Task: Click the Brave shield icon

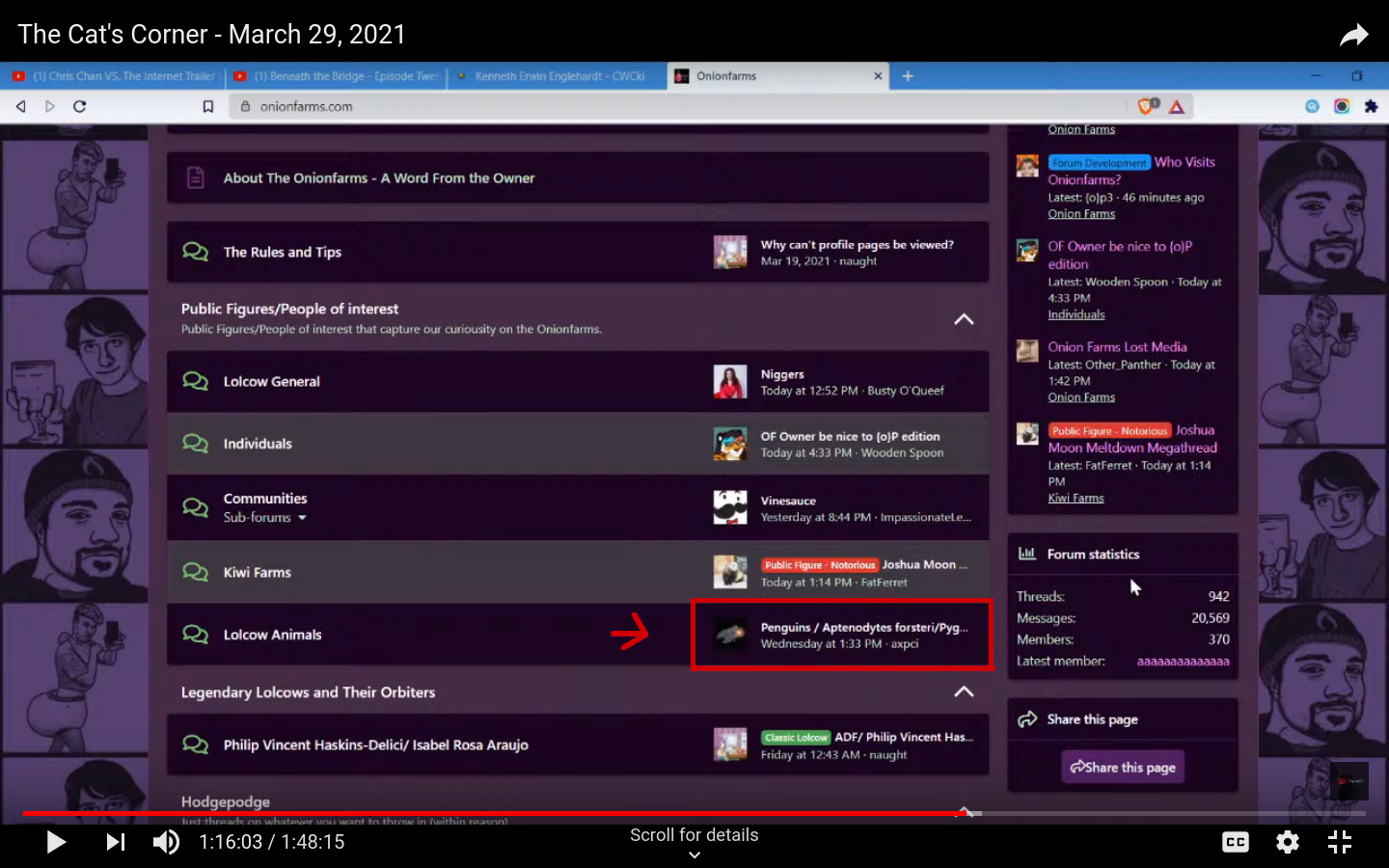Action: (x=1147, y=106)
